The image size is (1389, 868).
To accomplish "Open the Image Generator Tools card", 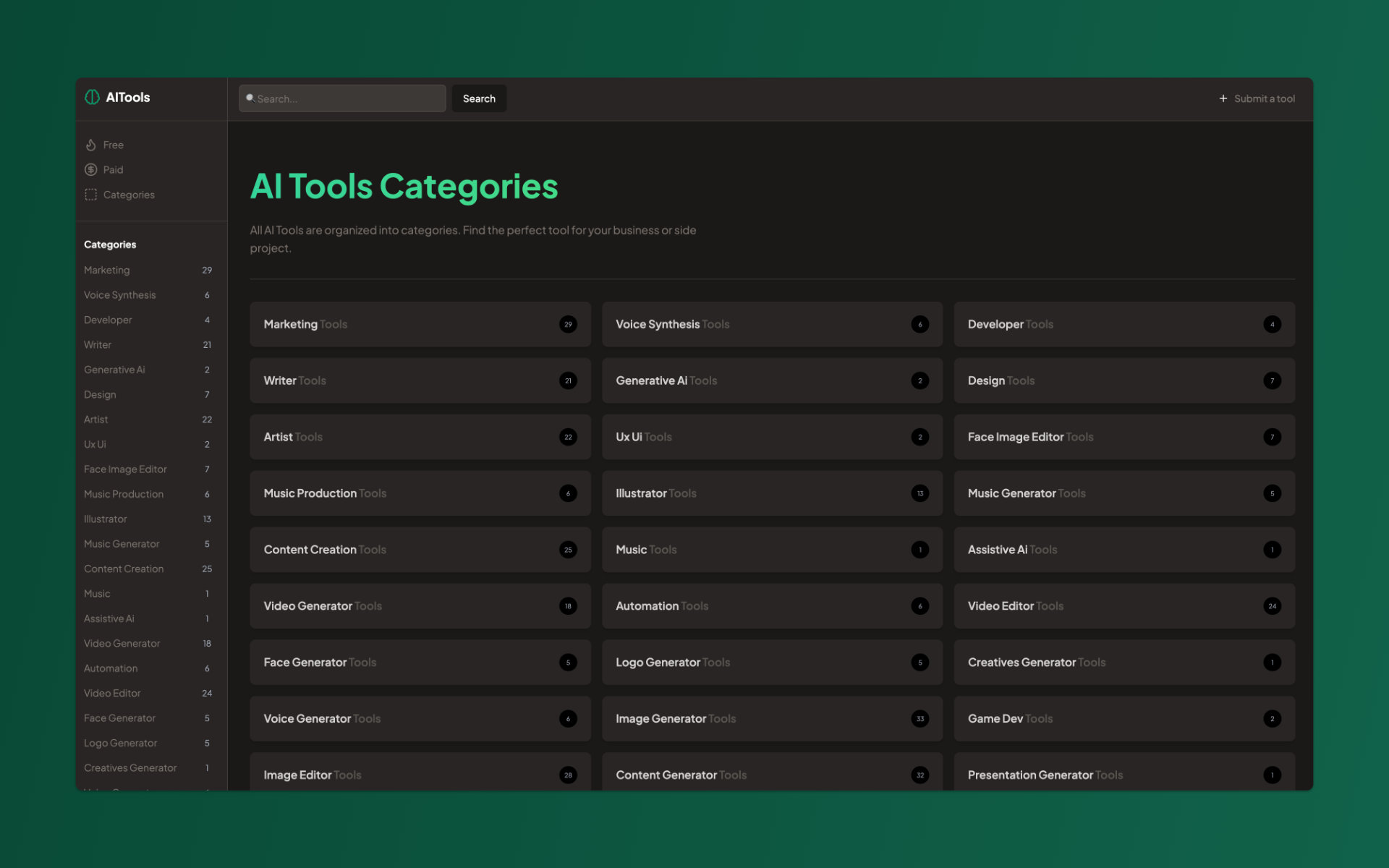I will click(x=771, y=718).
